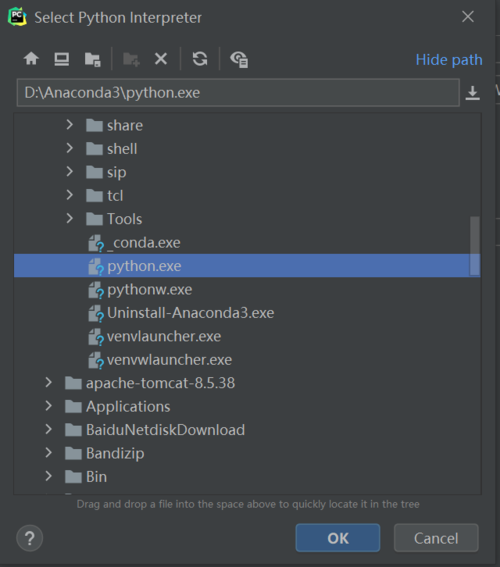Image resolution: width=500 pixels, height=567 pixels.
Task: Expand the apache-tomcat-8.5.38 folder
Action: 49,382
